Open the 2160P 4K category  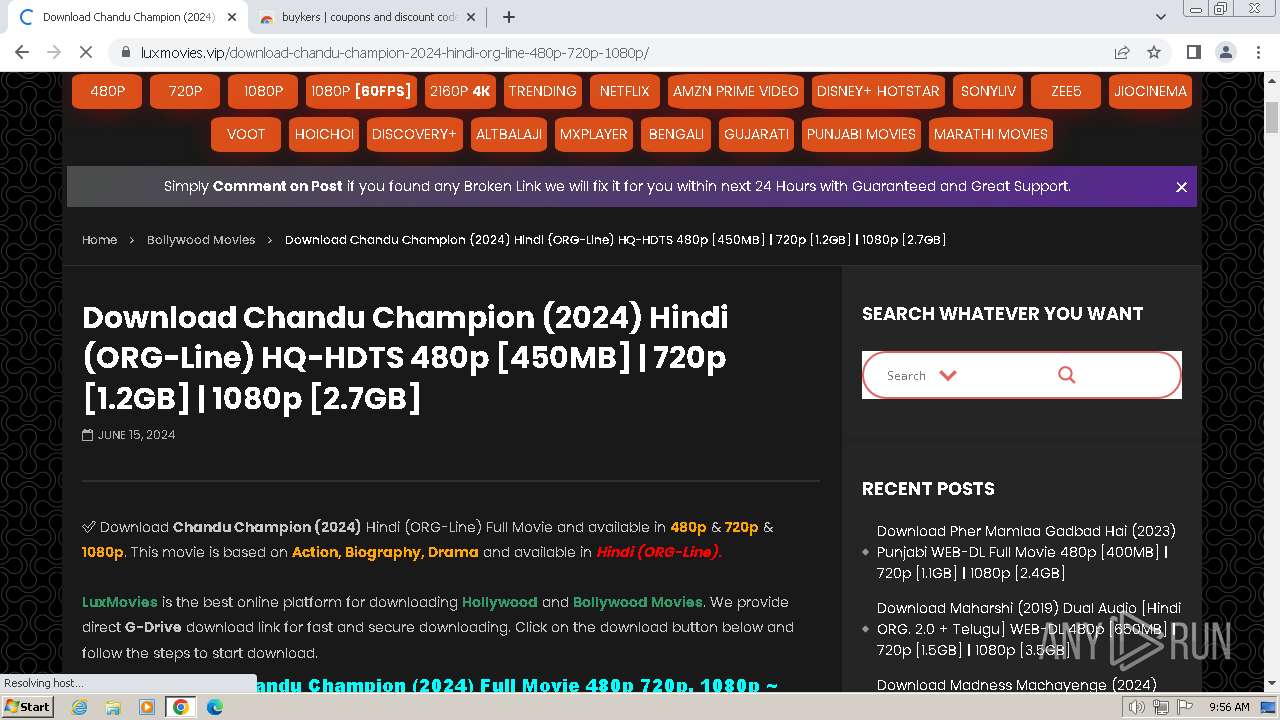[x=460, y=91]
